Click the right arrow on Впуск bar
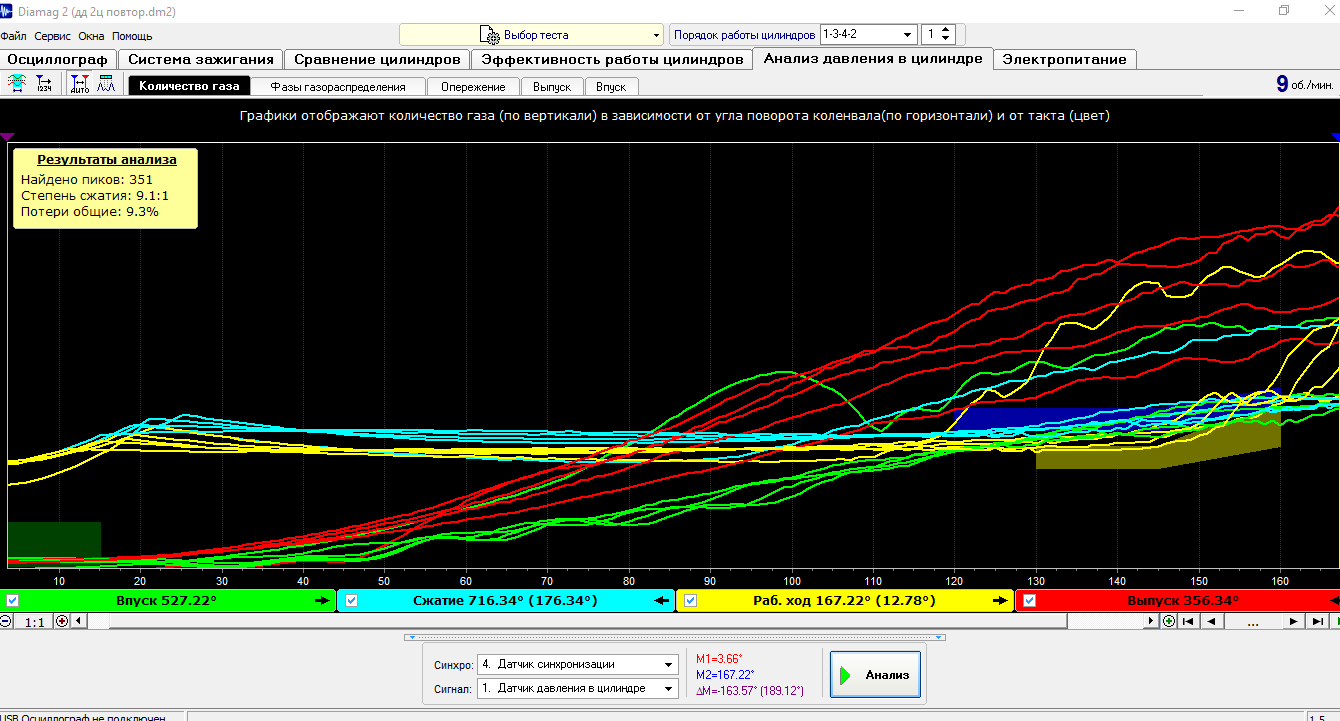This screenshot has height=721, width=1340. coord(321,600)
